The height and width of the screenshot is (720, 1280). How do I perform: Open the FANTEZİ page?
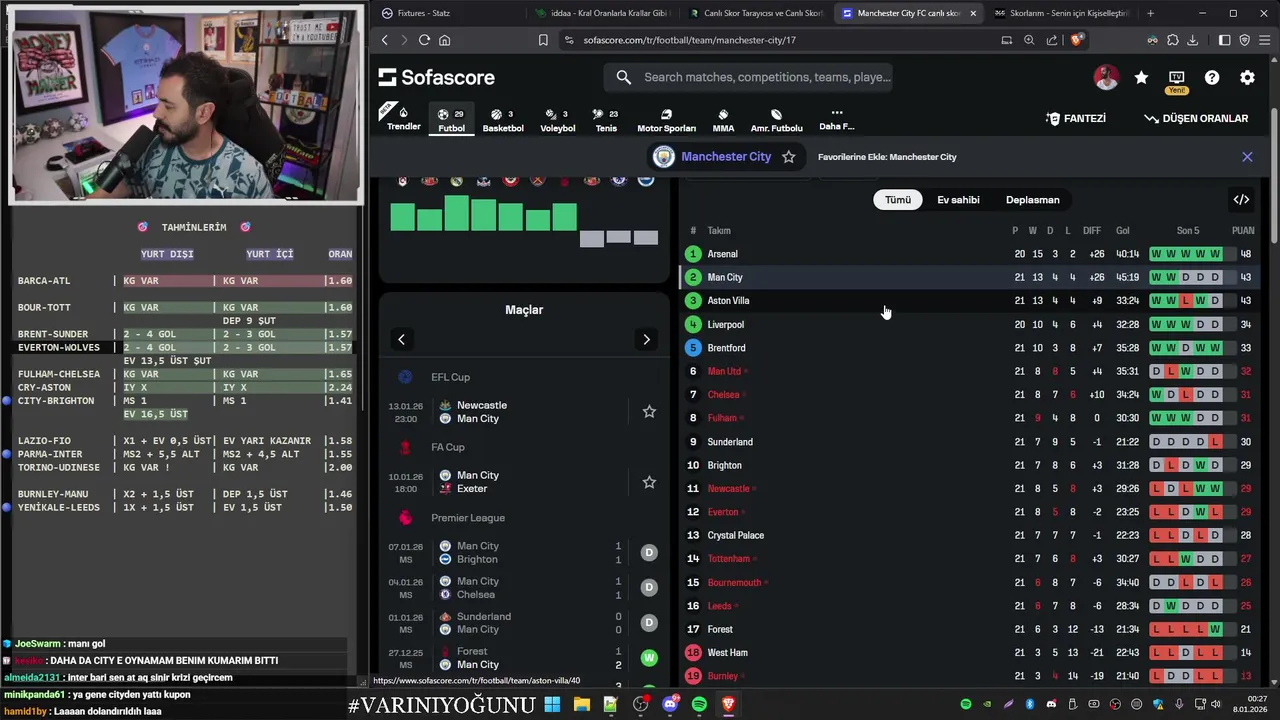point(1076,118)
